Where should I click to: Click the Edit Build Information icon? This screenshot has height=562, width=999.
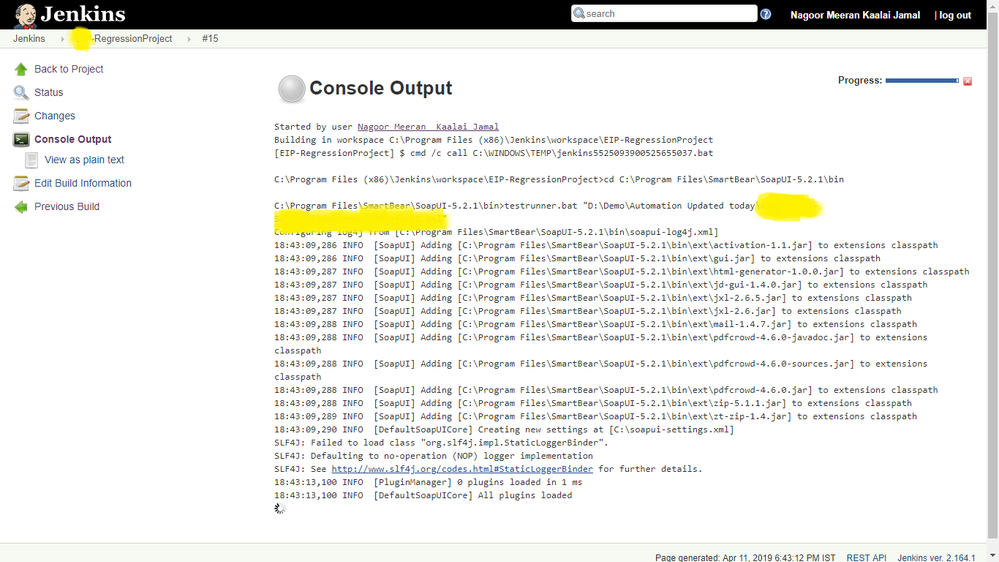pos(21,184)
